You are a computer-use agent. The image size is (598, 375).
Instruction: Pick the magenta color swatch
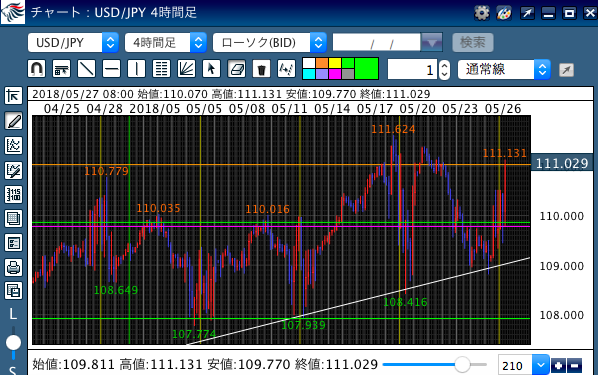point(335,74)
